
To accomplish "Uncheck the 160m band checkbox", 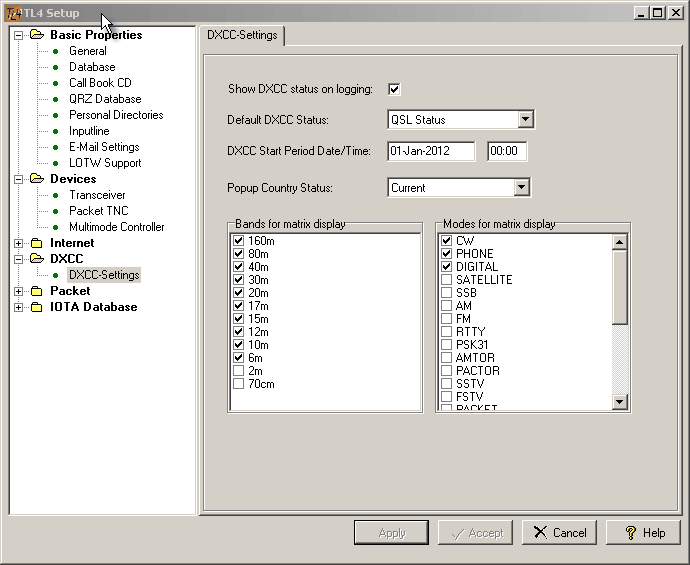I will point(239,241).
